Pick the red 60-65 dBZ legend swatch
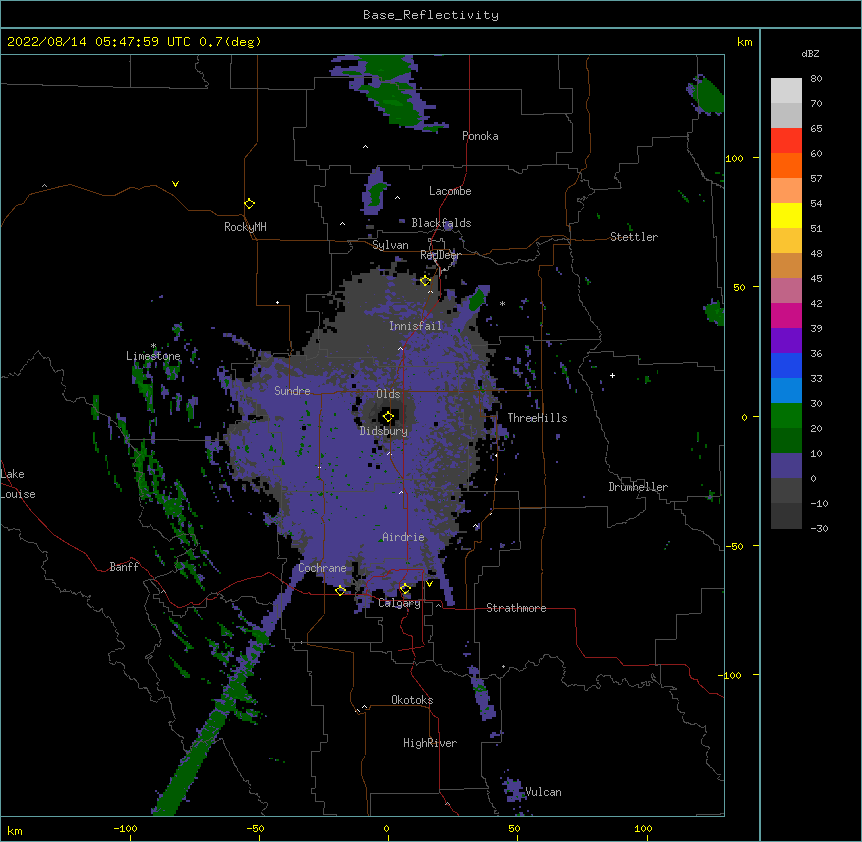The image size is (862, 842). (786, 141)
